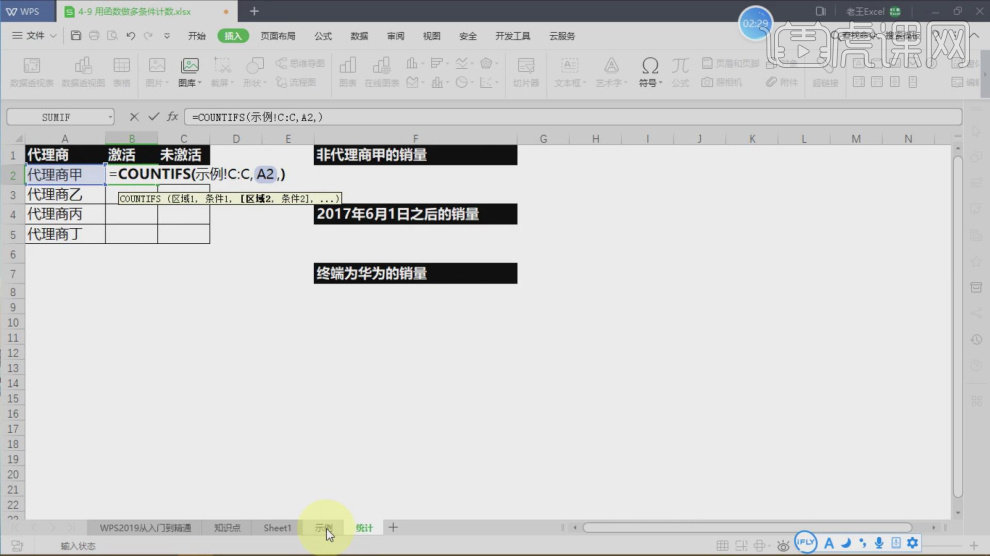Insert word art (艺术字)
The width and height of the screenshot is (990, 556).
pyautogui.click(x=611, y=73)
